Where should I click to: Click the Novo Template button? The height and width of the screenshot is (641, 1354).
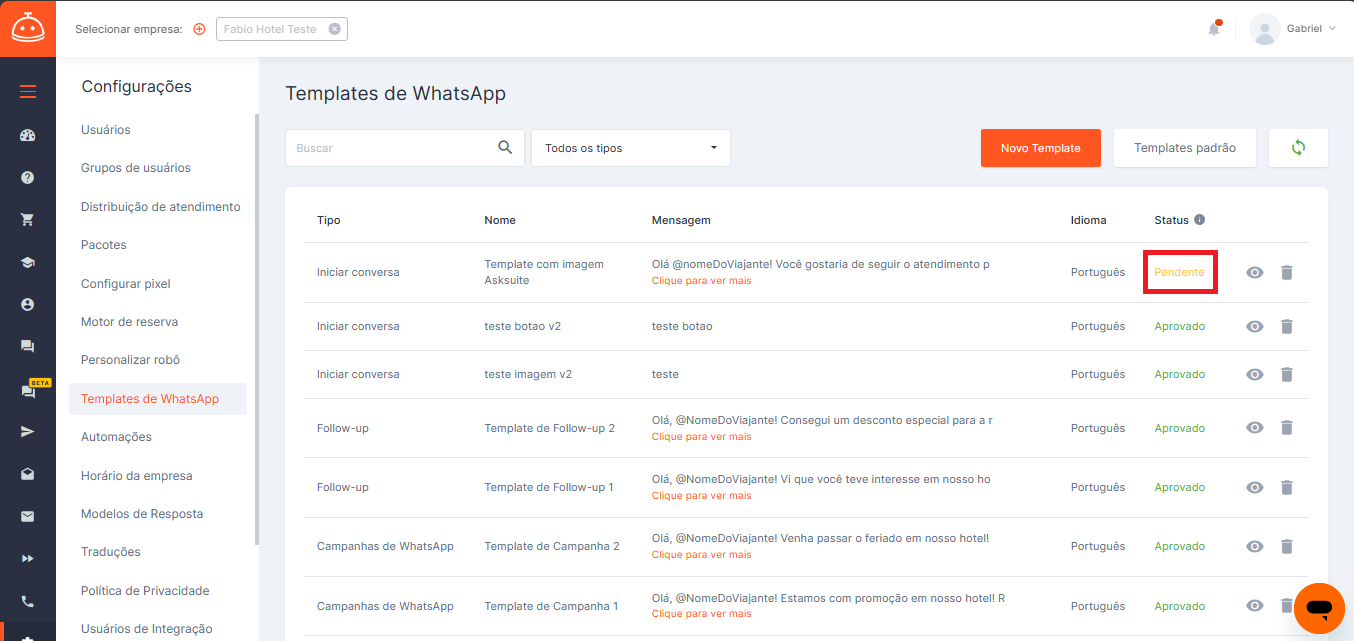[1041, 148]
